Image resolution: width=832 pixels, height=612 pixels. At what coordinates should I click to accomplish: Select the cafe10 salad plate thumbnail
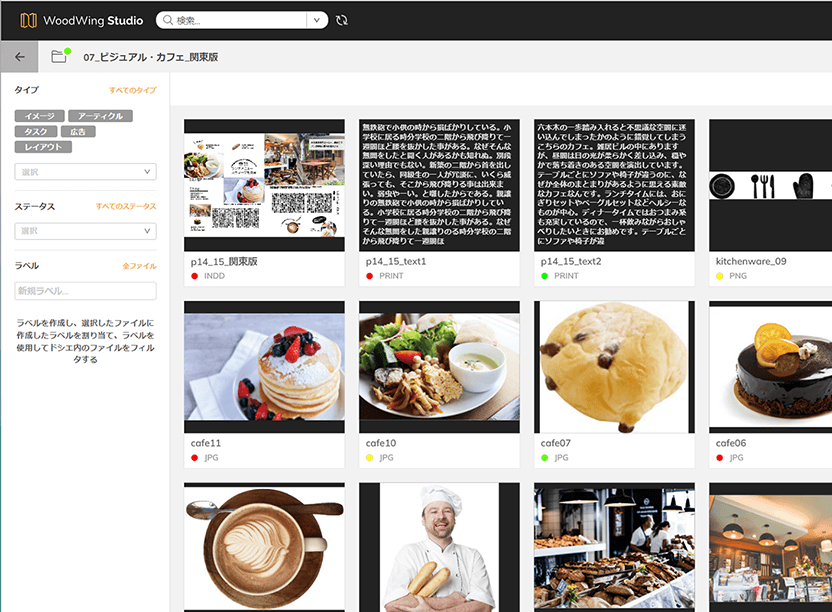(439, 367)
